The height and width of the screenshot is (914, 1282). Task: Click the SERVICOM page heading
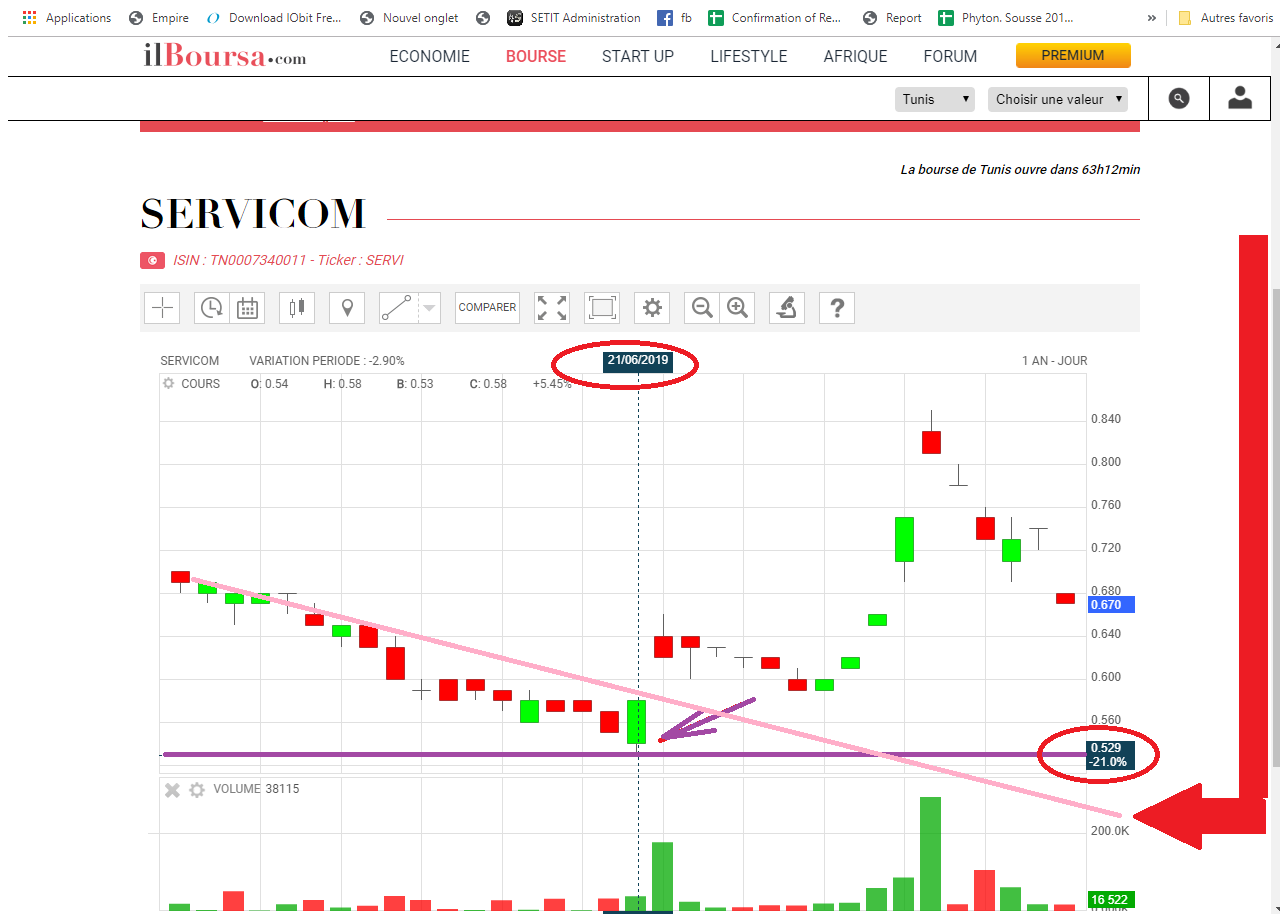tap(253, 214)
